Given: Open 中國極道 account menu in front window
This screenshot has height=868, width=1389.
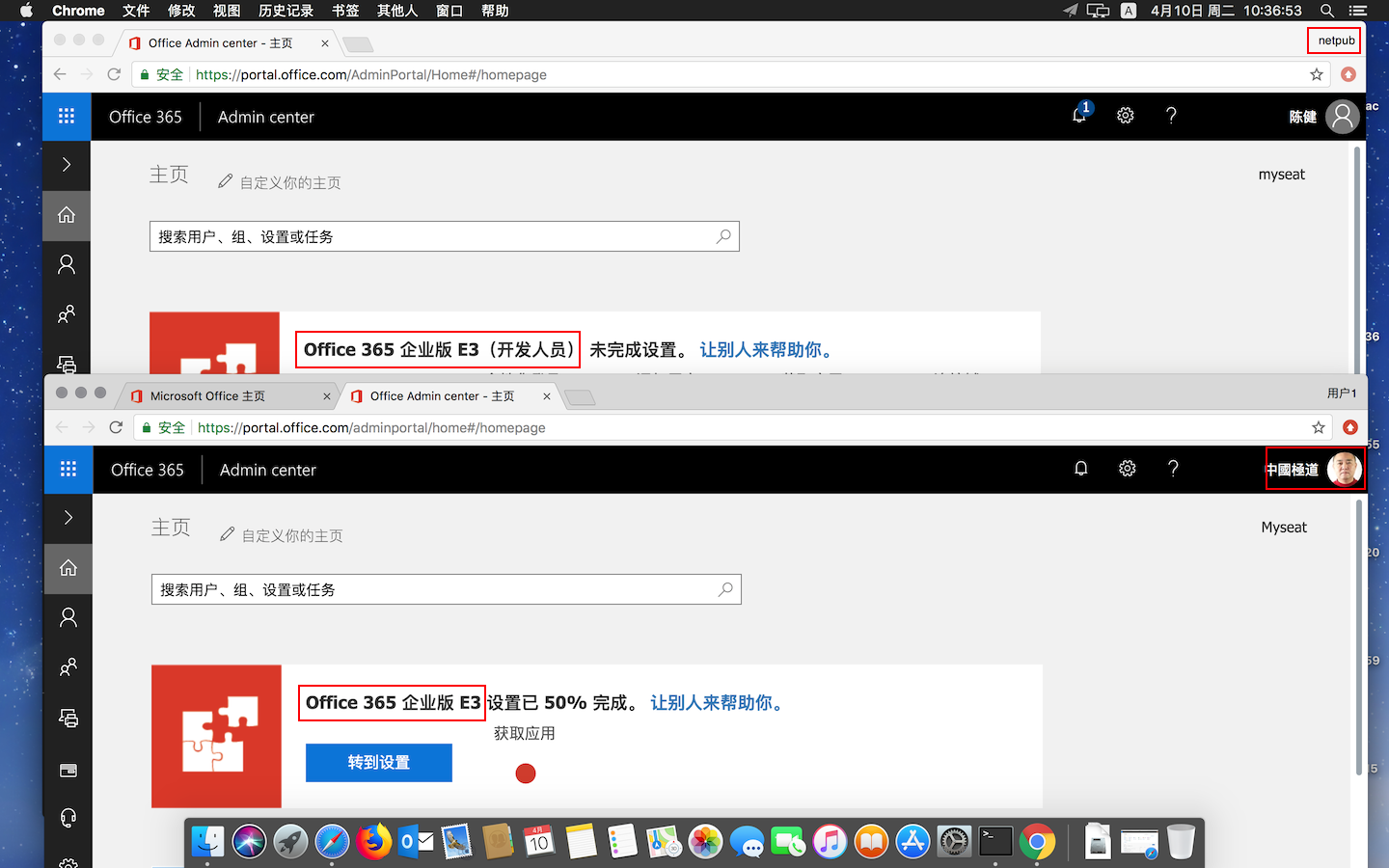Looking at the screenshot, I should 1316,470.
